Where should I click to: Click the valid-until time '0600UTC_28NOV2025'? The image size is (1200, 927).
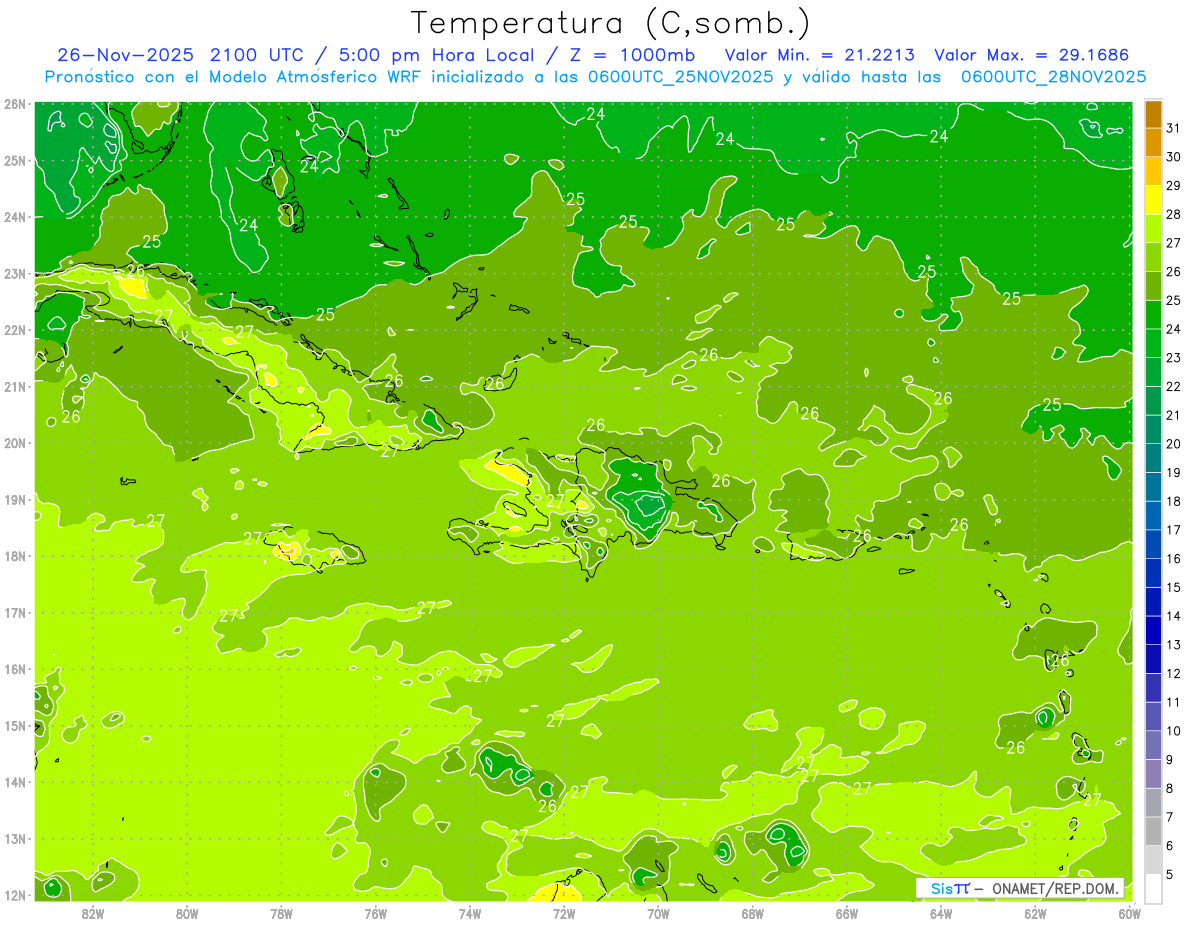(1054, 77)
